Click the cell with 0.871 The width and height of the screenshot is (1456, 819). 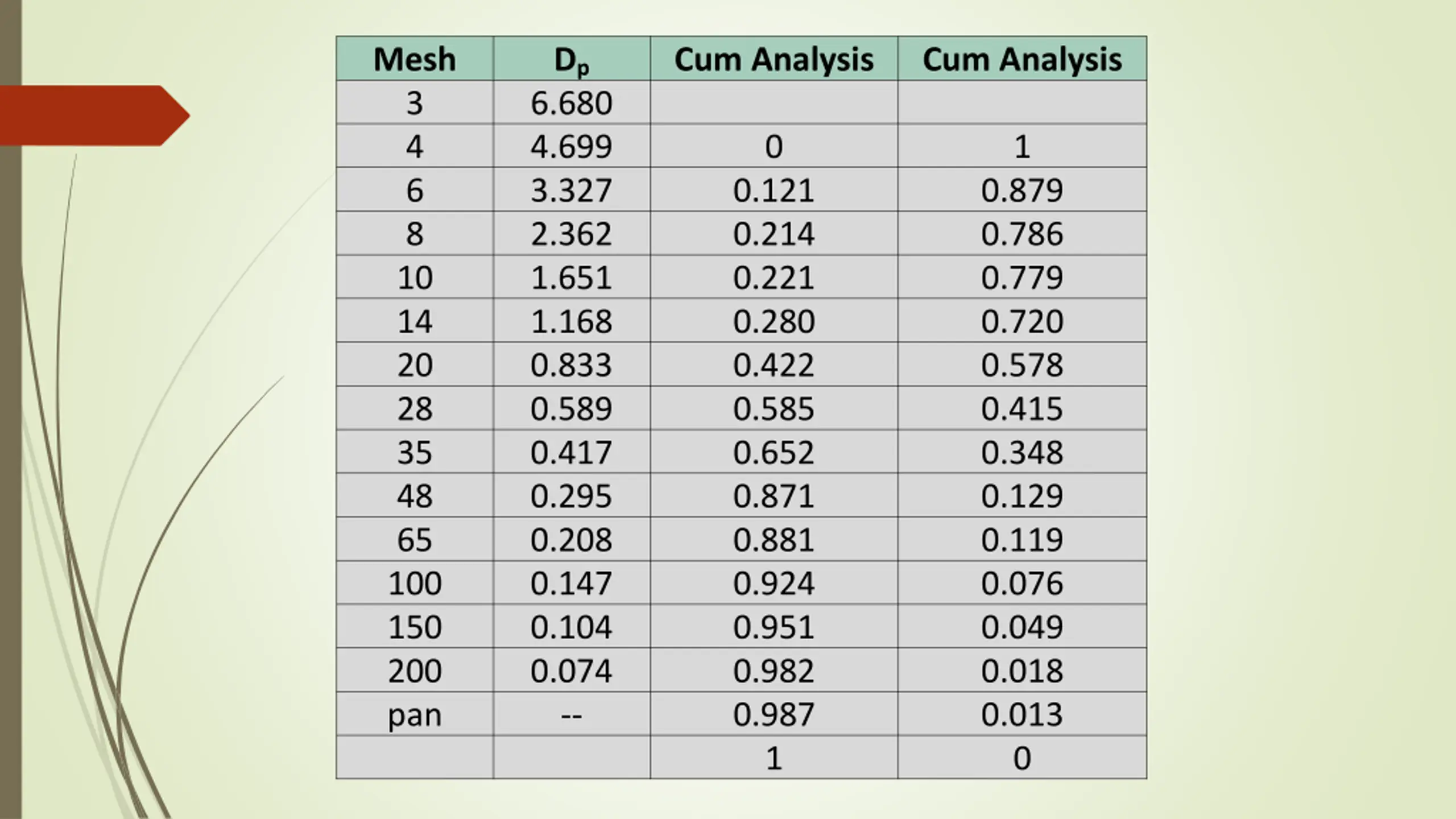pyautogui.click(x=774, y=496)
